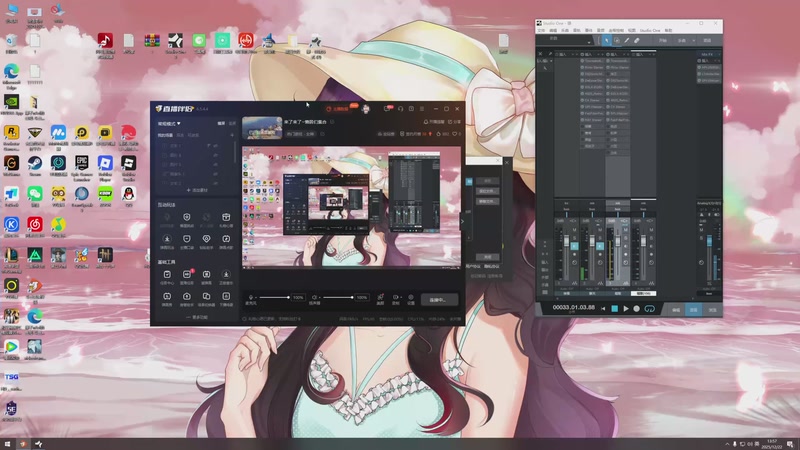Click the headset support icon in live app

pos(401,109)
